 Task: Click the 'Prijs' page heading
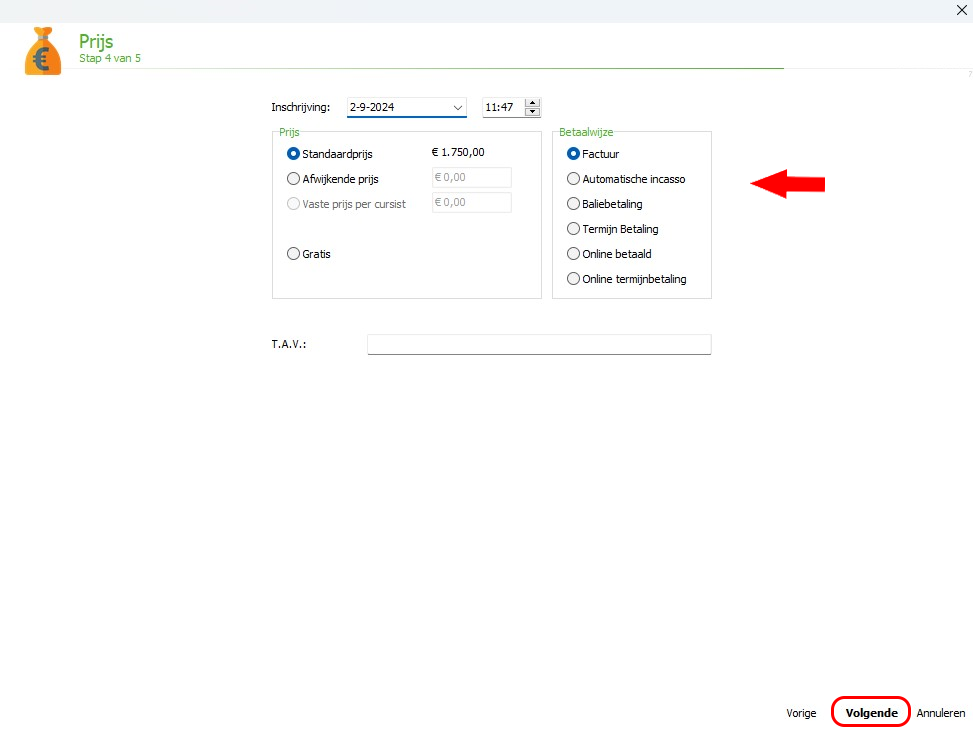coord(96,41)
